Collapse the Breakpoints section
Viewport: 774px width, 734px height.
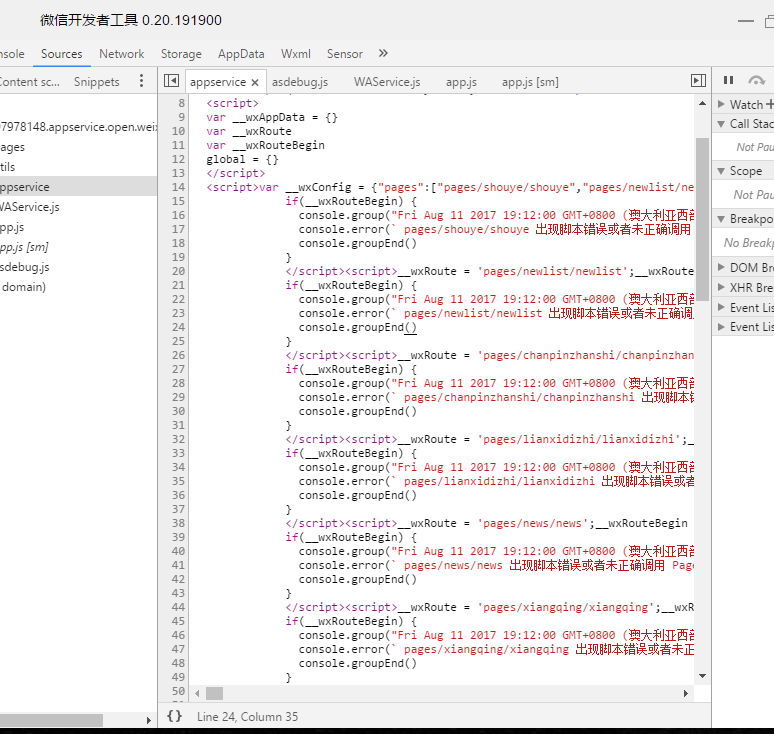coord(721,219)
